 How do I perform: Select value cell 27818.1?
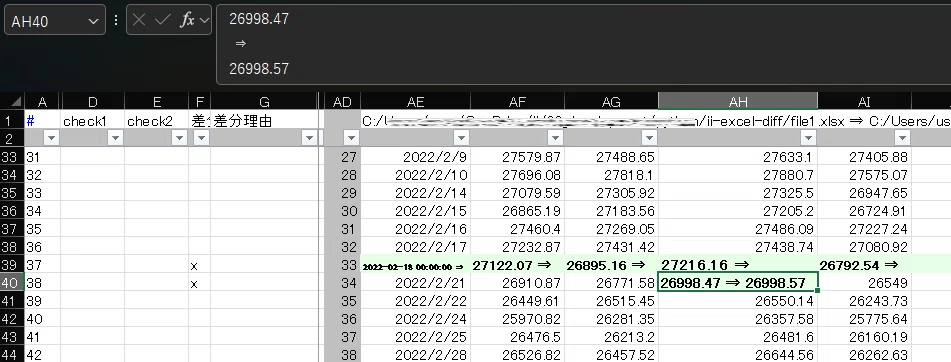pyautogui.click(x=611, y=175)
